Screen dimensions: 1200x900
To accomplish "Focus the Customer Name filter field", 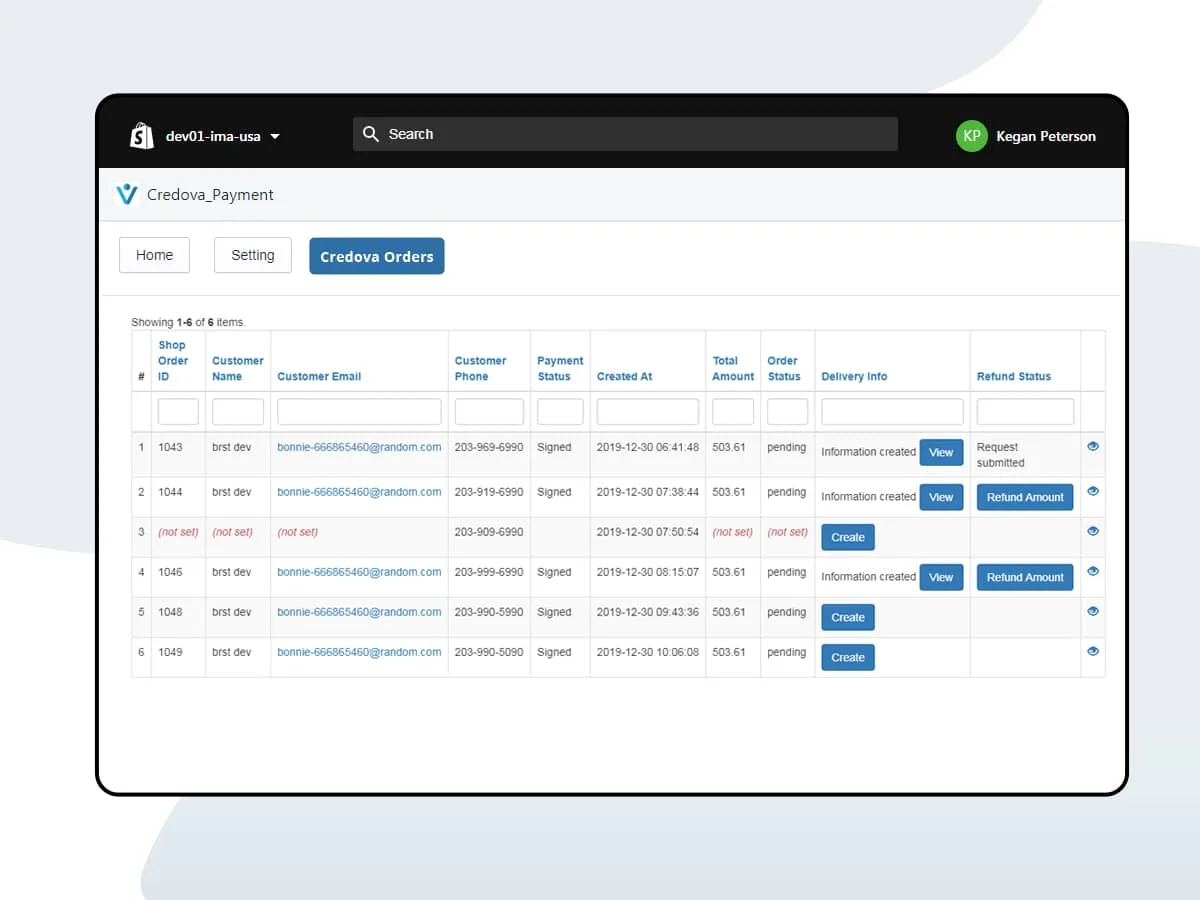I will (x=238, y=411).
